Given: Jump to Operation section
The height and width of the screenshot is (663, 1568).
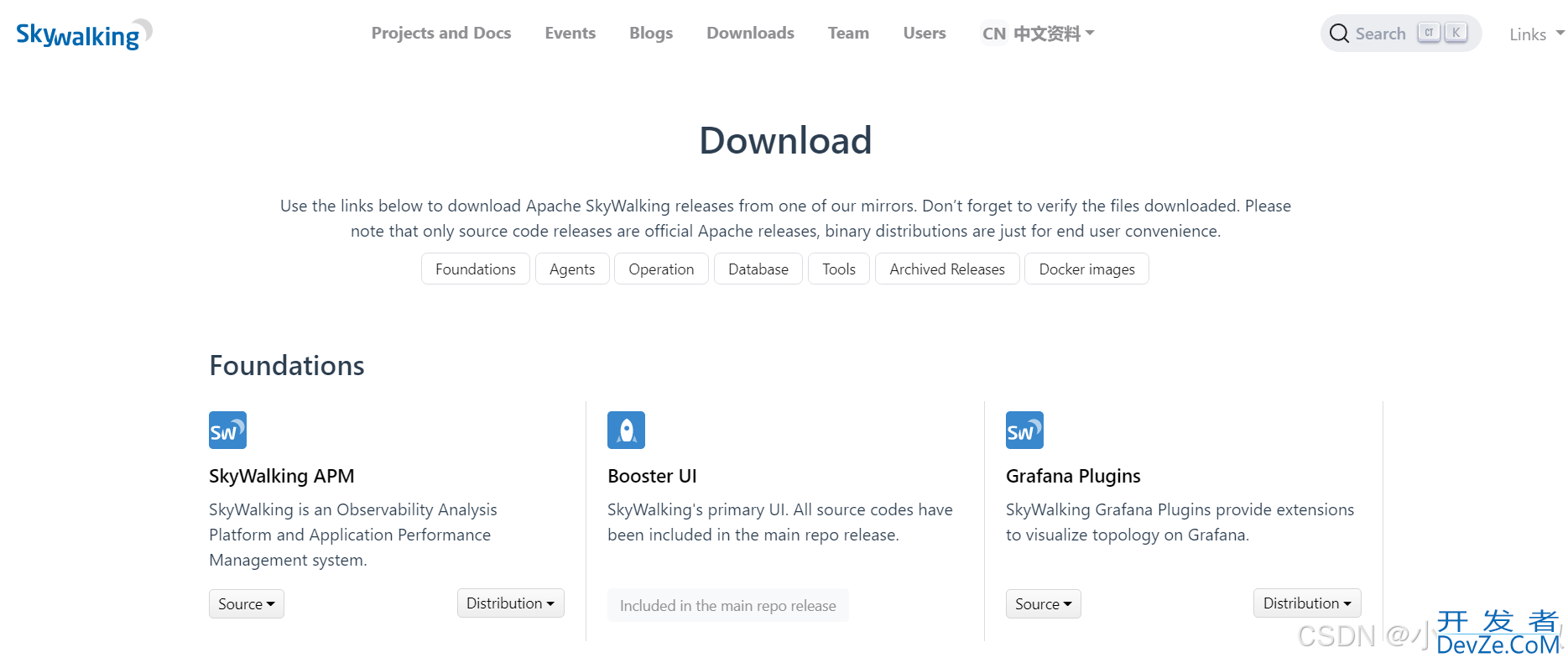Looking at the screenshot, I should tap(661, 269).
